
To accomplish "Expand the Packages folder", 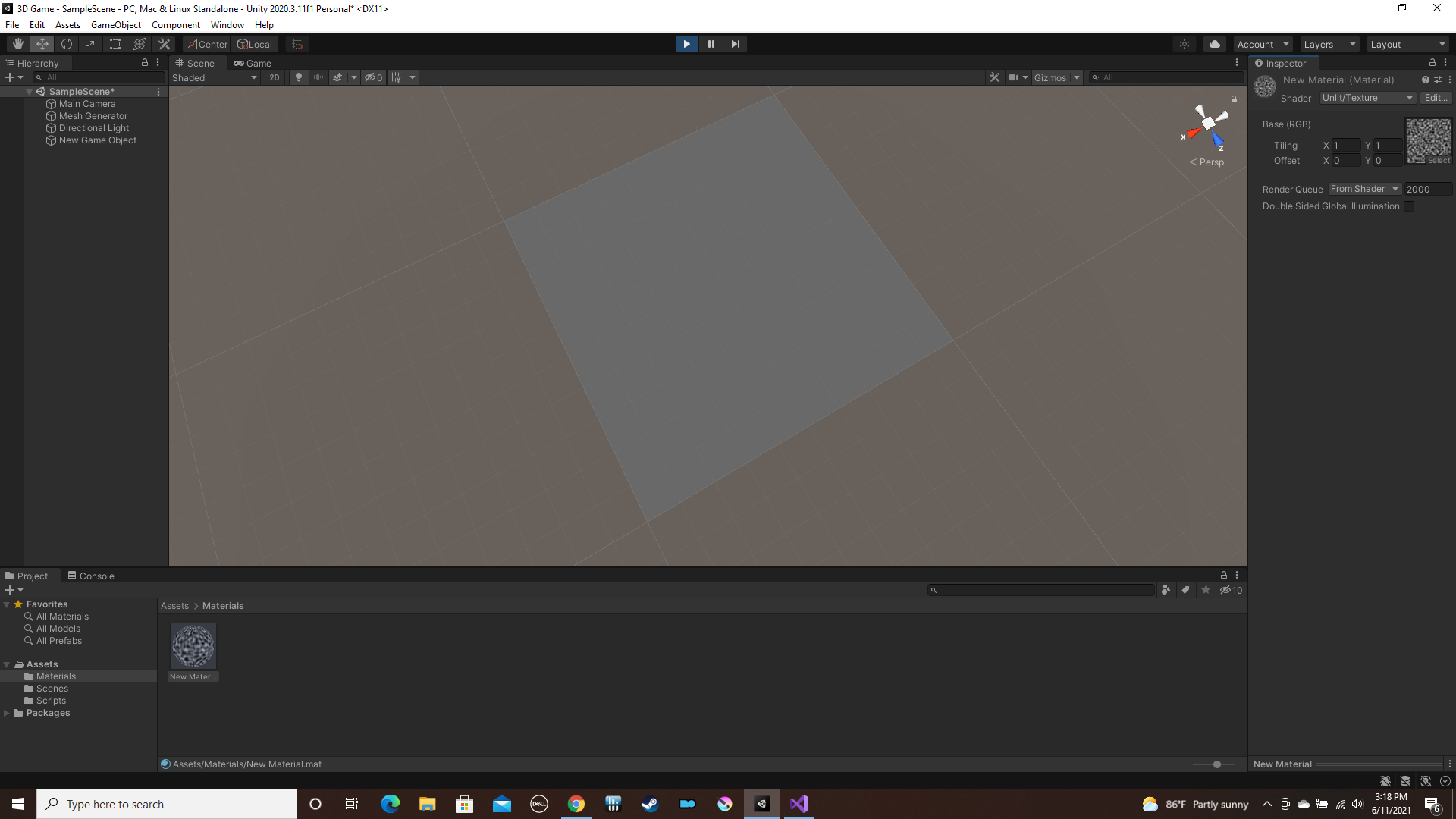I will [7, 713].
